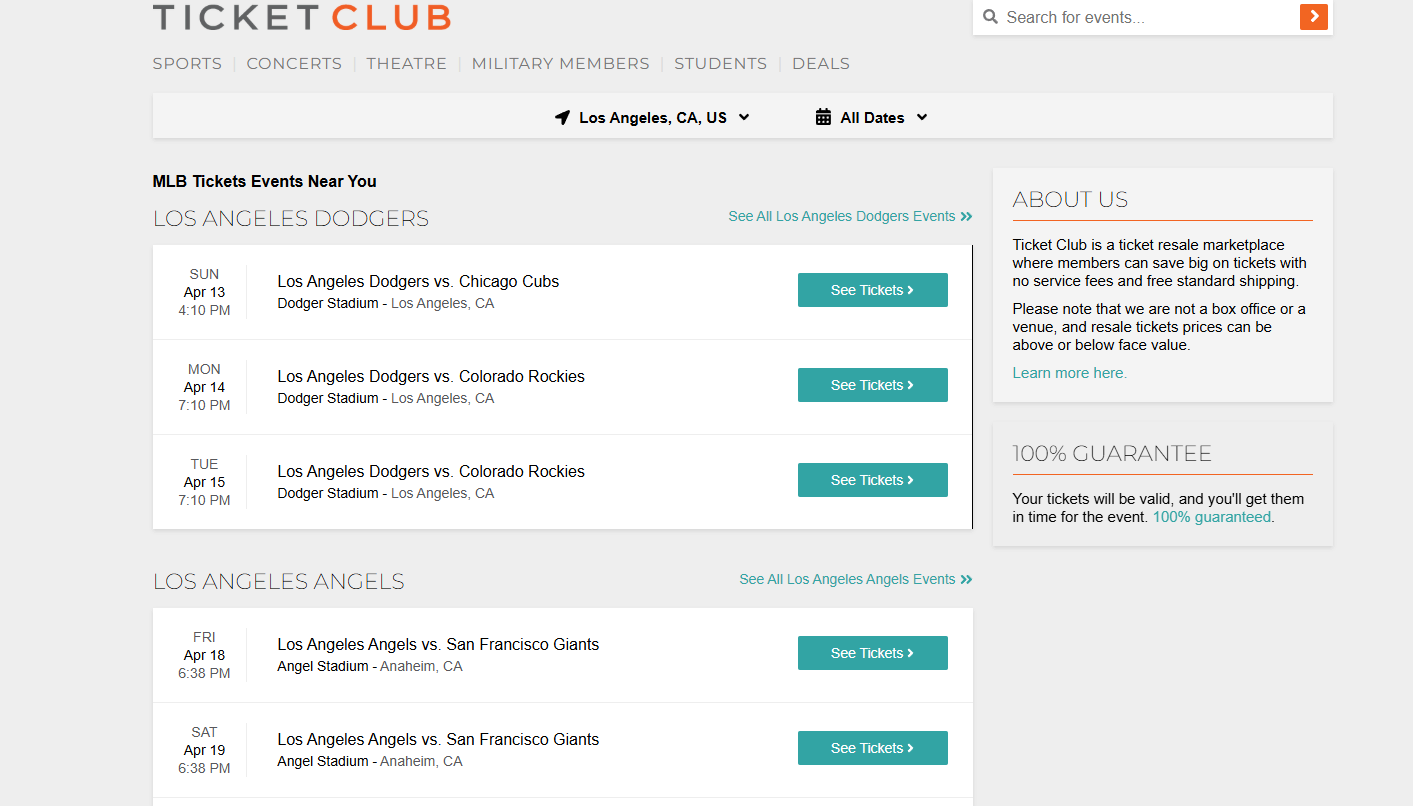Click the Los Angeles Dodgers section heading
The width and height of the screenshot is (1413, 806).
click(291, 219)
